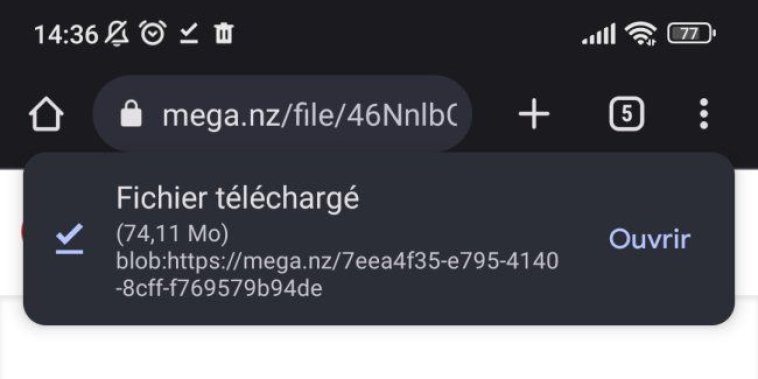Tap the 74,11 Mo file size text
This screenshot has width=758, height=379.
pyautogui.click(x=172, y=234)
